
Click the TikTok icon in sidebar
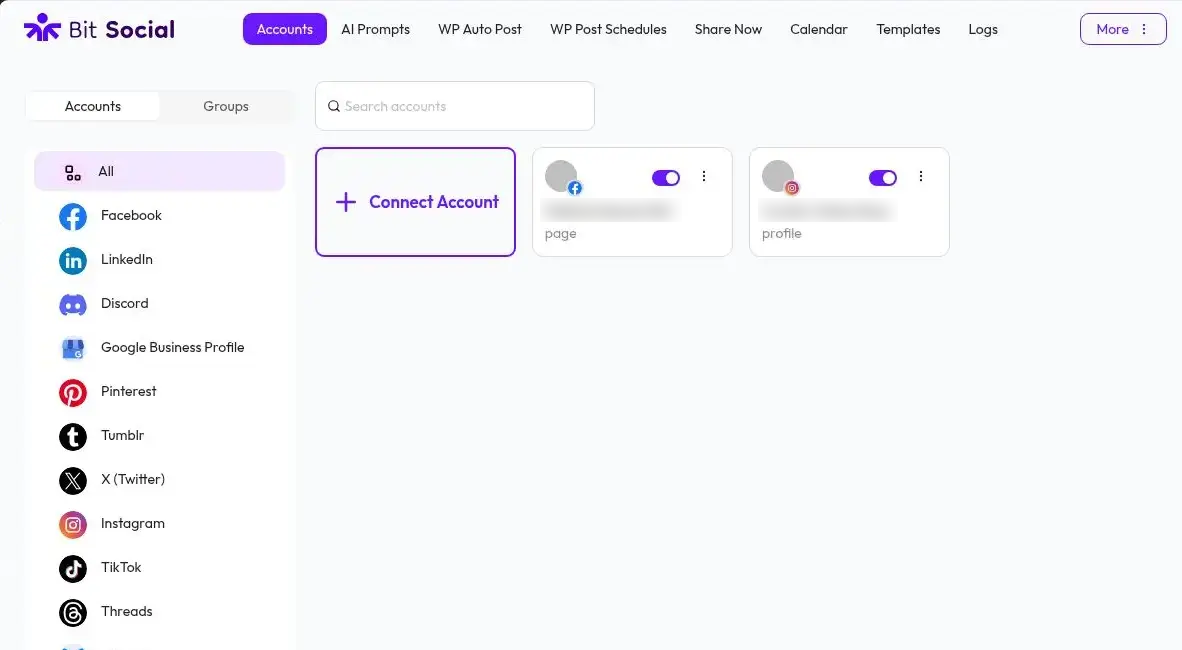click(x=73, y=569)
